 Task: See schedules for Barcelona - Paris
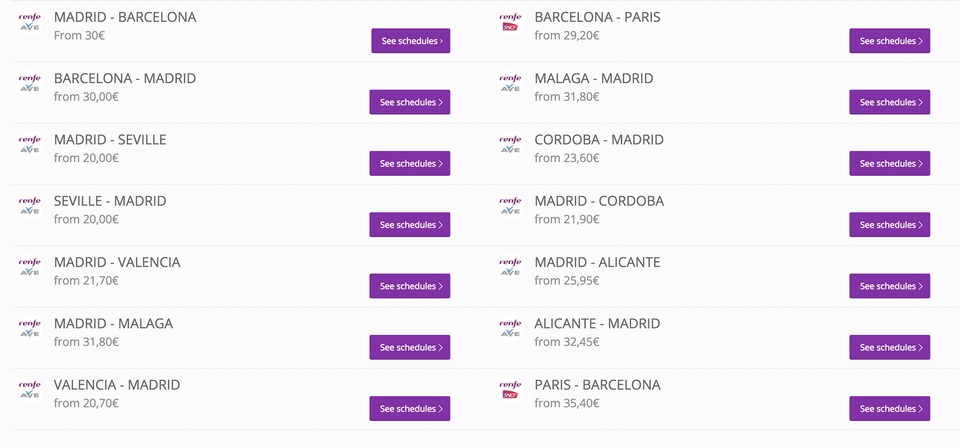[x=890, y=41]
